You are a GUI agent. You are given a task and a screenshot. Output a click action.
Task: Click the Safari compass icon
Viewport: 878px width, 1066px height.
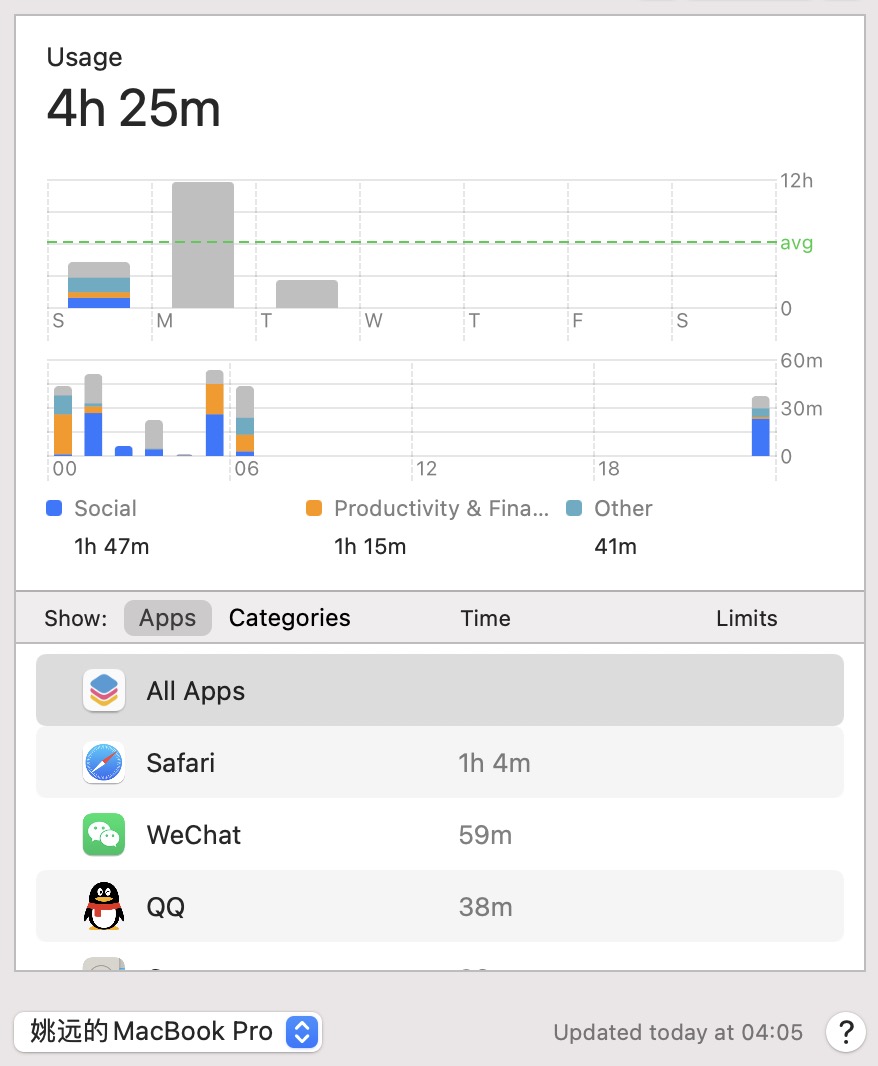104,763
